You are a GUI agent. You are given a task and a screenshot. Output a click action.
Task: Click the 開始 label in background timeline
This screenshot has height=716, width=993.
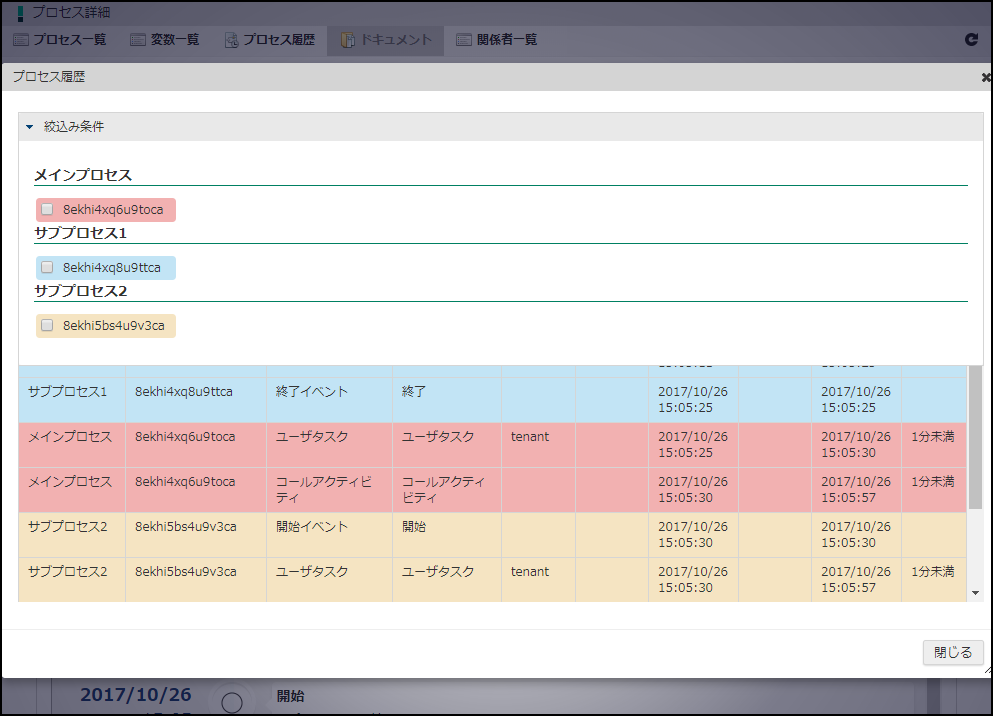291,696
